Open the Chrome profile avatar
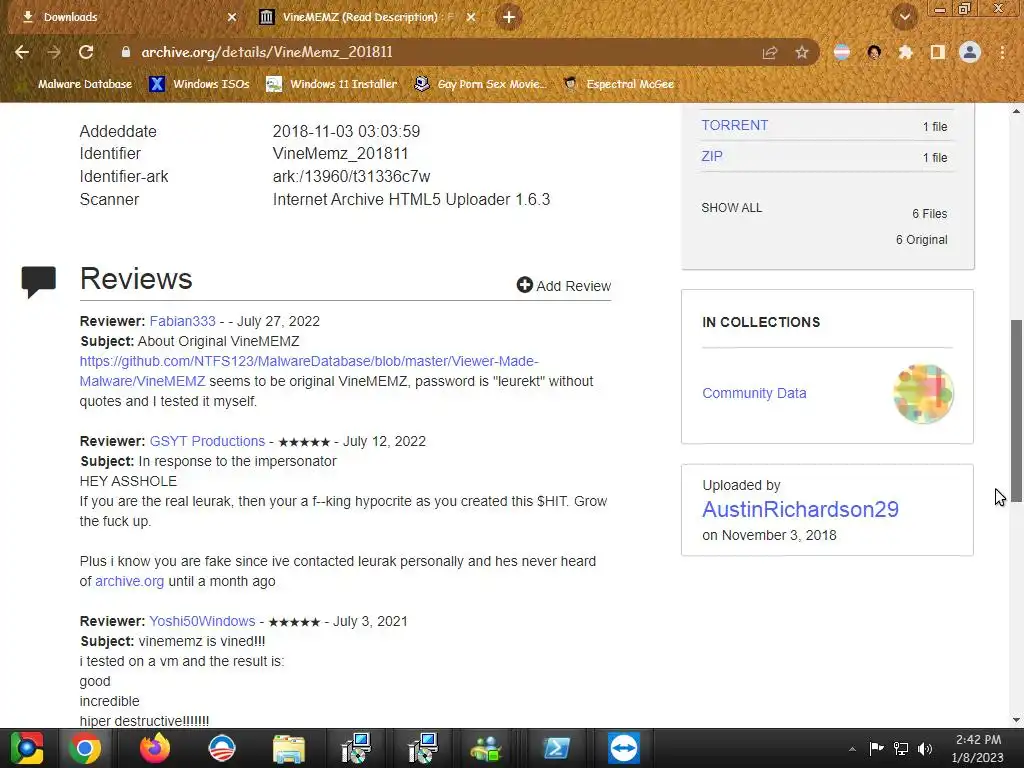The width and height of the screenshot is (1024, 768). tap(970, 52)
